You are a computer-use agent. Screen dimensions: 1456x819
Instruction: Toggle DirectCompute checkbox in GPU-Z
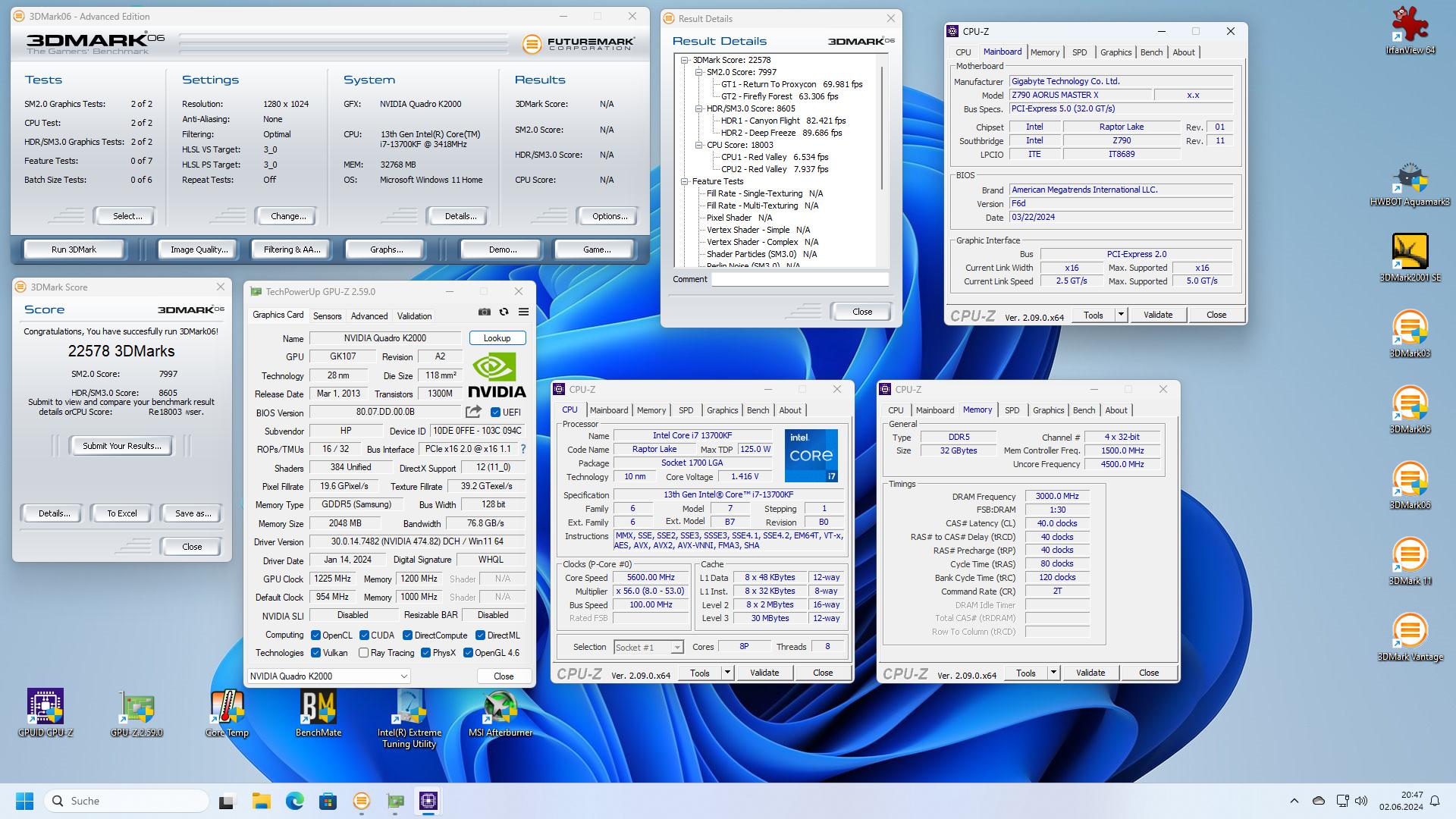408,635
